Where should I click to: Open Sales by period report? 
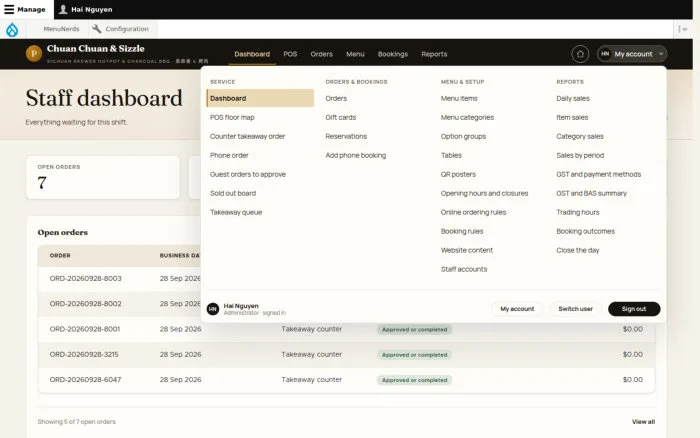pos(580,155)
